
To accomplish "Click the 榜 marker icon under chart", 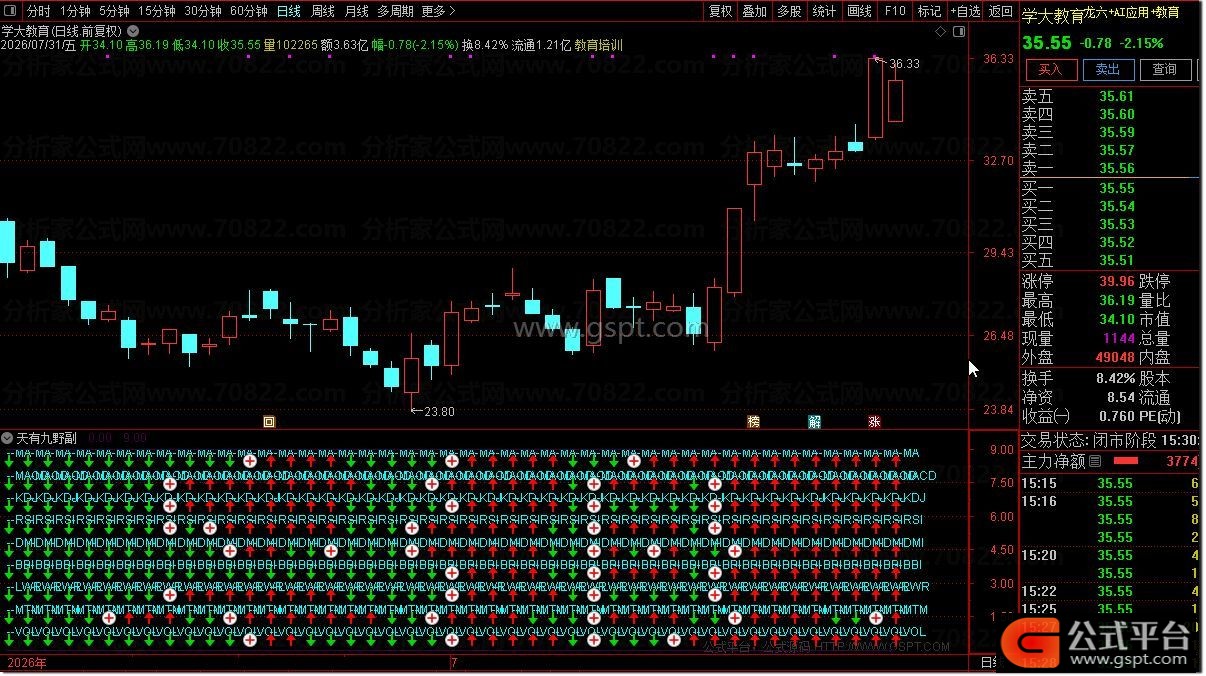I will pos(754,421).
